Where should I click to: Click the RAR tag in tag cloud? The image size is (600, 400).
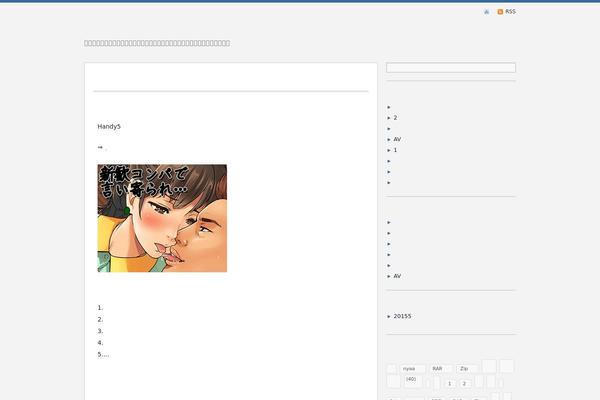441,369
